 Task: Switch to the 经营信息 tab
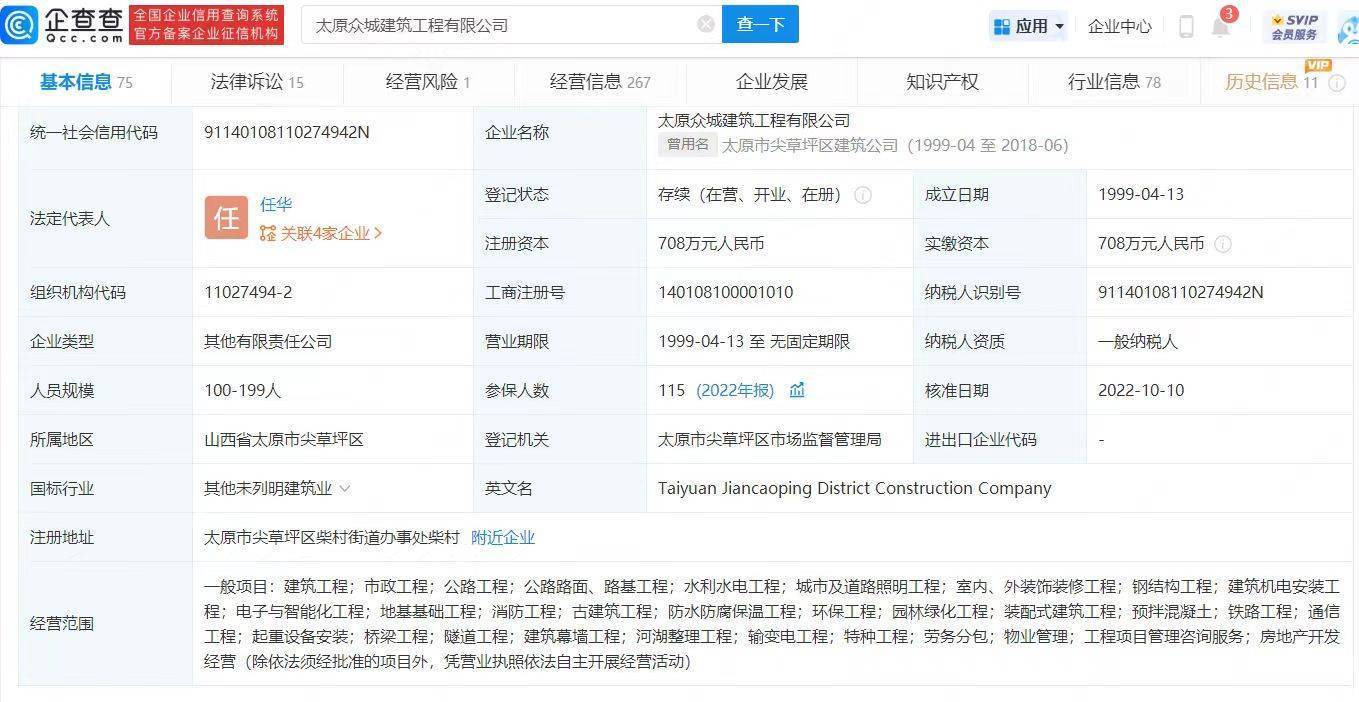[x=600, y=82]
